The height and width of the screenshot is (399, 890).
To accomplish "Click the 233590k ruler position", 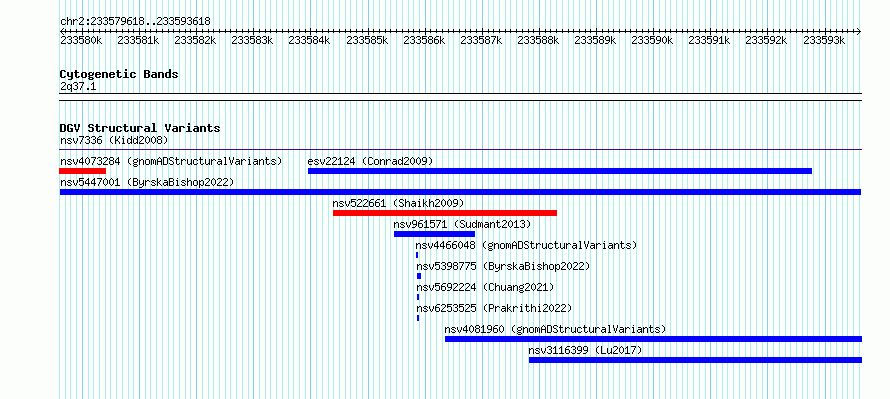I will 653,40.
